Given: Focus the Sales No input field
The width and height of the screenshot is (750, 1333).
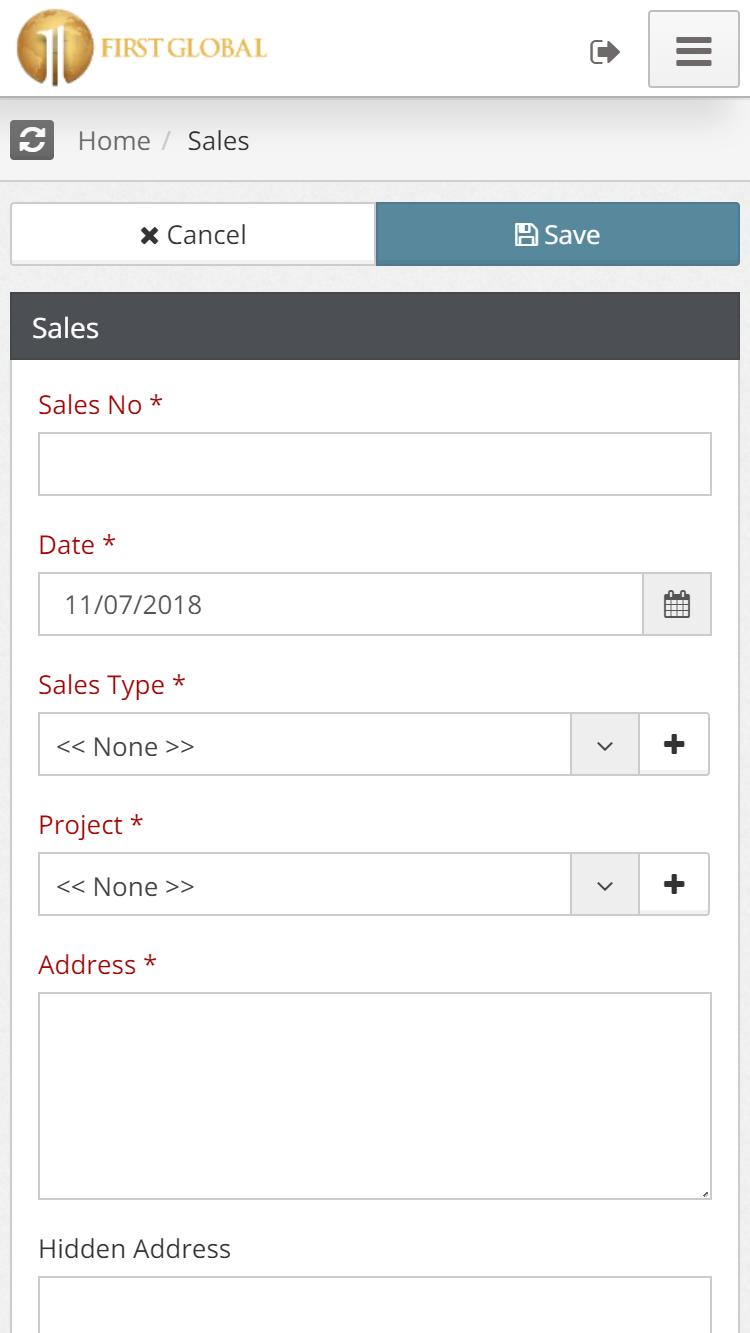Looking at the screenshot, I should pos(375,464).
